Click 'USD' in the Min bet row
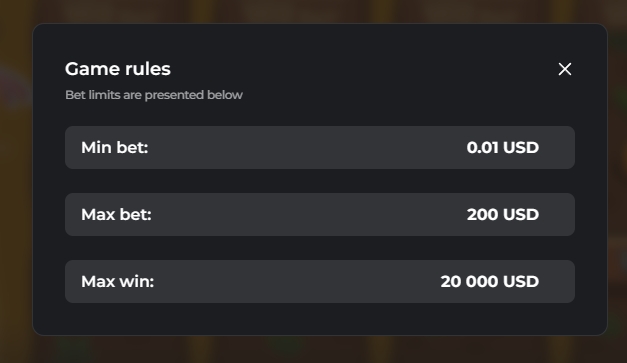This screenshot has height=363, width=627. (x=521, y=148)
